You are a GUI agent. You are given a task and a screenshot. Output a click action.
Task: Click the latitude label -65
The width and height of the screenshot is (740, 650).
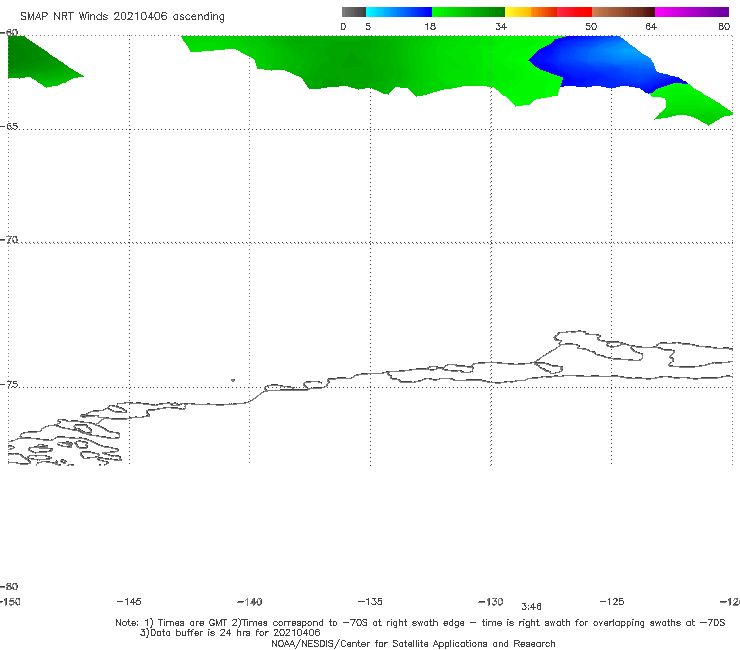(9, 126)
